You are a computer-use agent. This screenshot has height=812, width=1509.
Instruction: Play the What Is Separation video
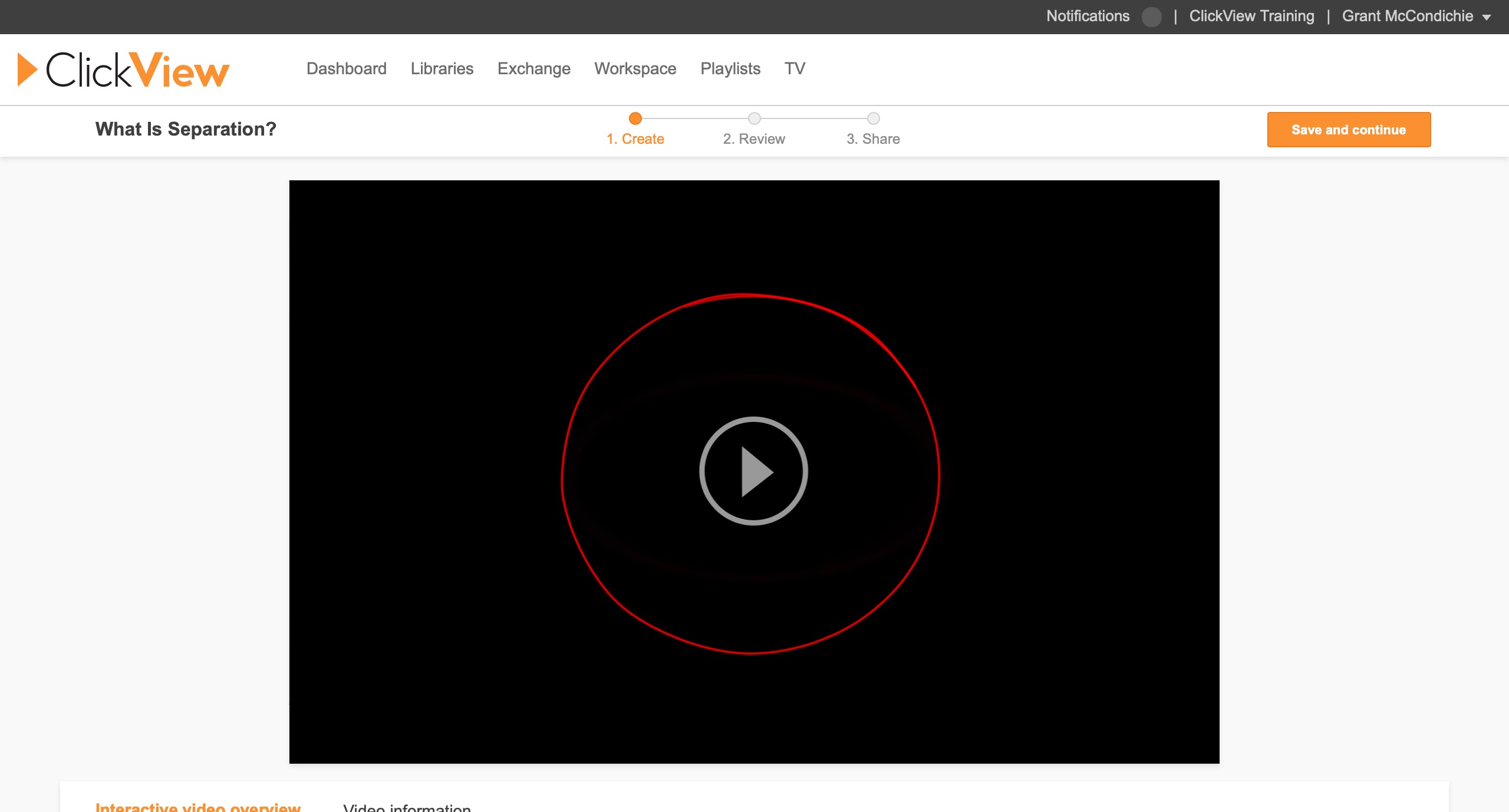pyautogui.click(x=753, y=471)
